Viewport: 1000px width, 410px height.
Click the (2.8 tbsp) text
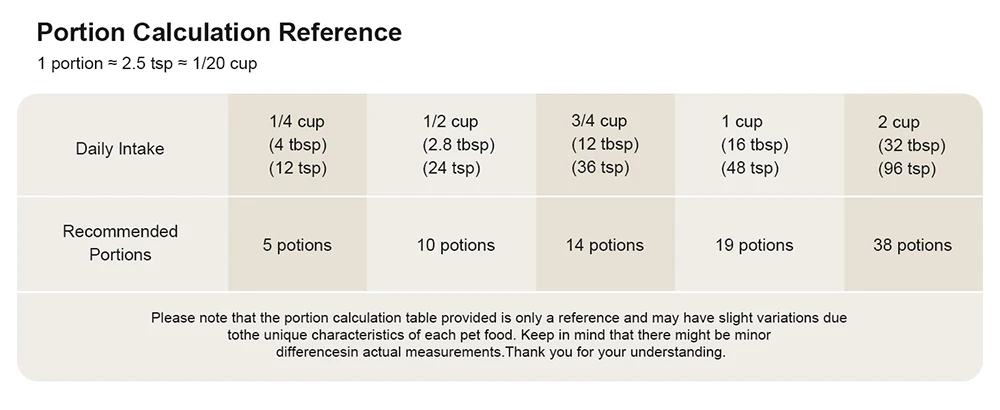(459, 145)
